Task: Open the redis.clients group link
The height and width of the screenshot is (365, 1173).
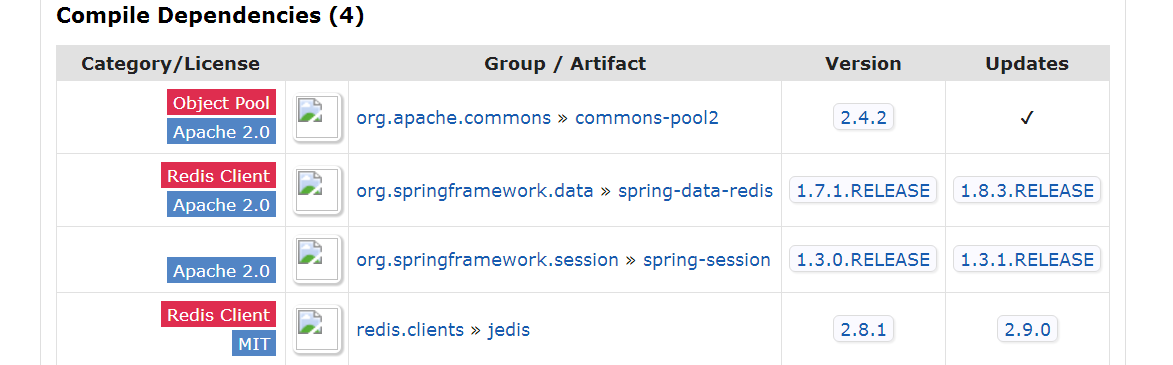Action: tap(410, 329)
